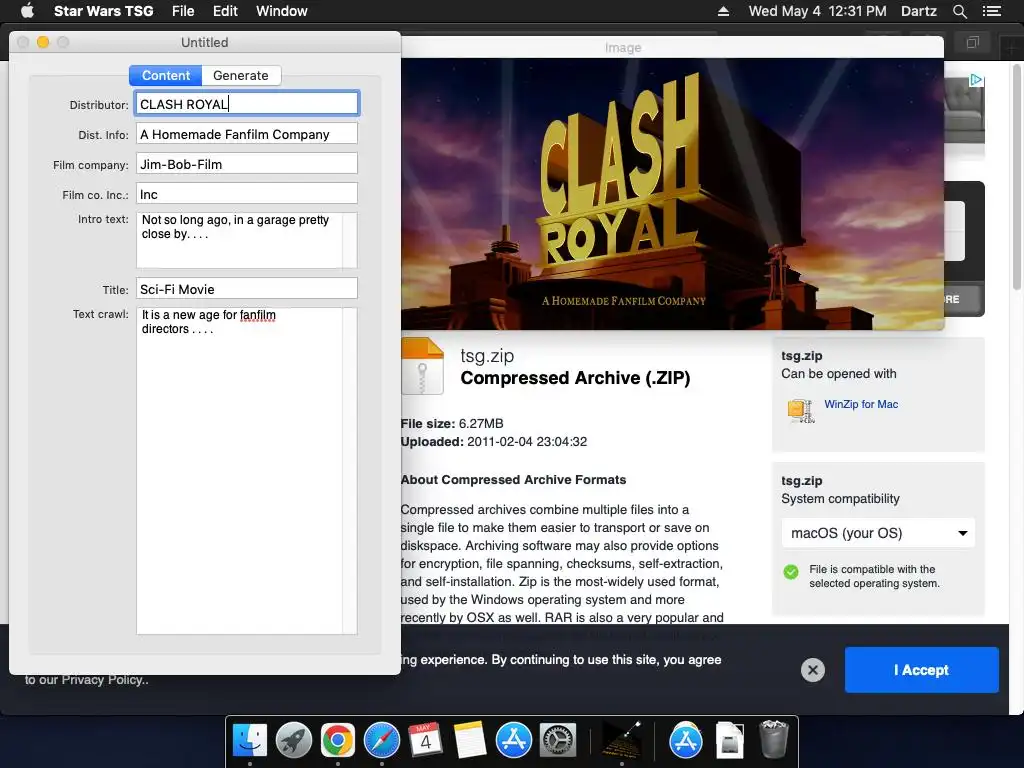Click the tsg.zip file name heading
Image resolution: width=1024 pixels, height=768 pixels.
pos(487,356)
